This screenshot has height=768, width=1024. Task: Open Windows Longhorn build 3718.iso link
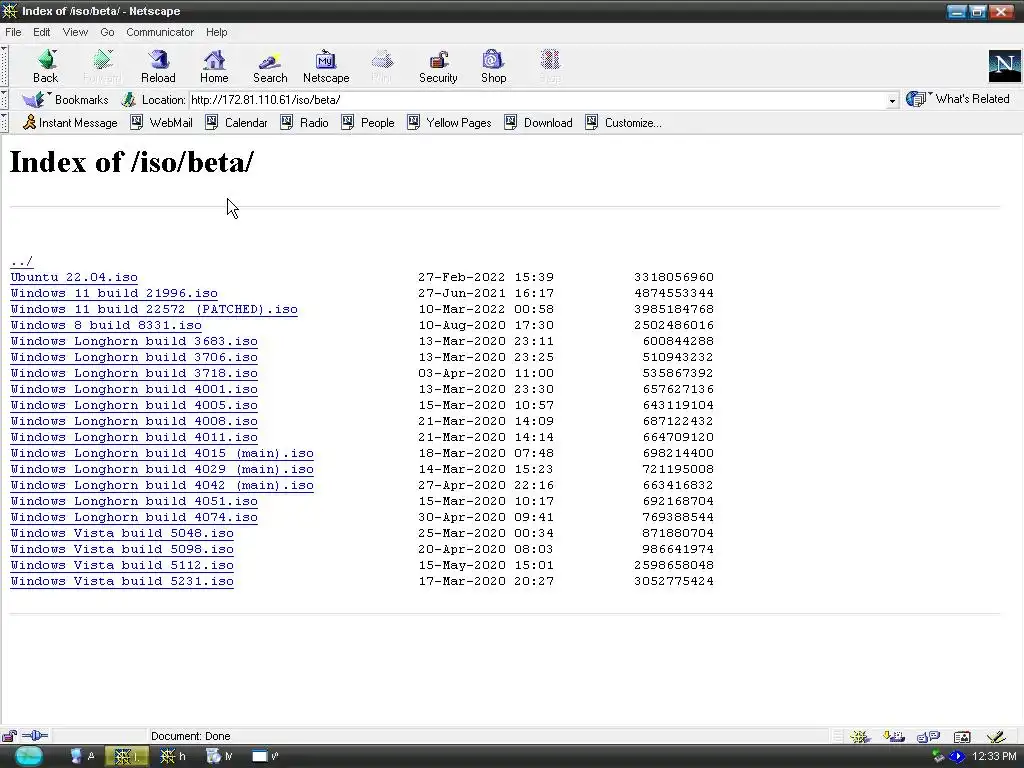click(135, 373)
